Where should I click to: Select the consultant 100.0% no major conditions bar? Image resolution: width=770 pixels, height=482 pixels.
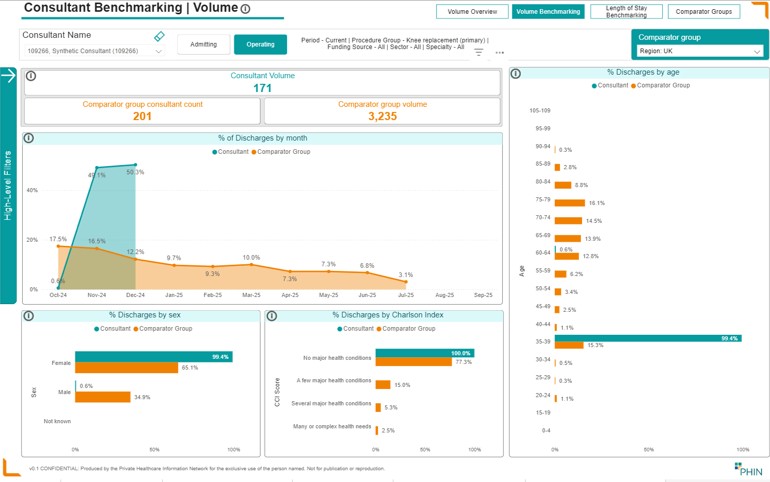point(425,353)
